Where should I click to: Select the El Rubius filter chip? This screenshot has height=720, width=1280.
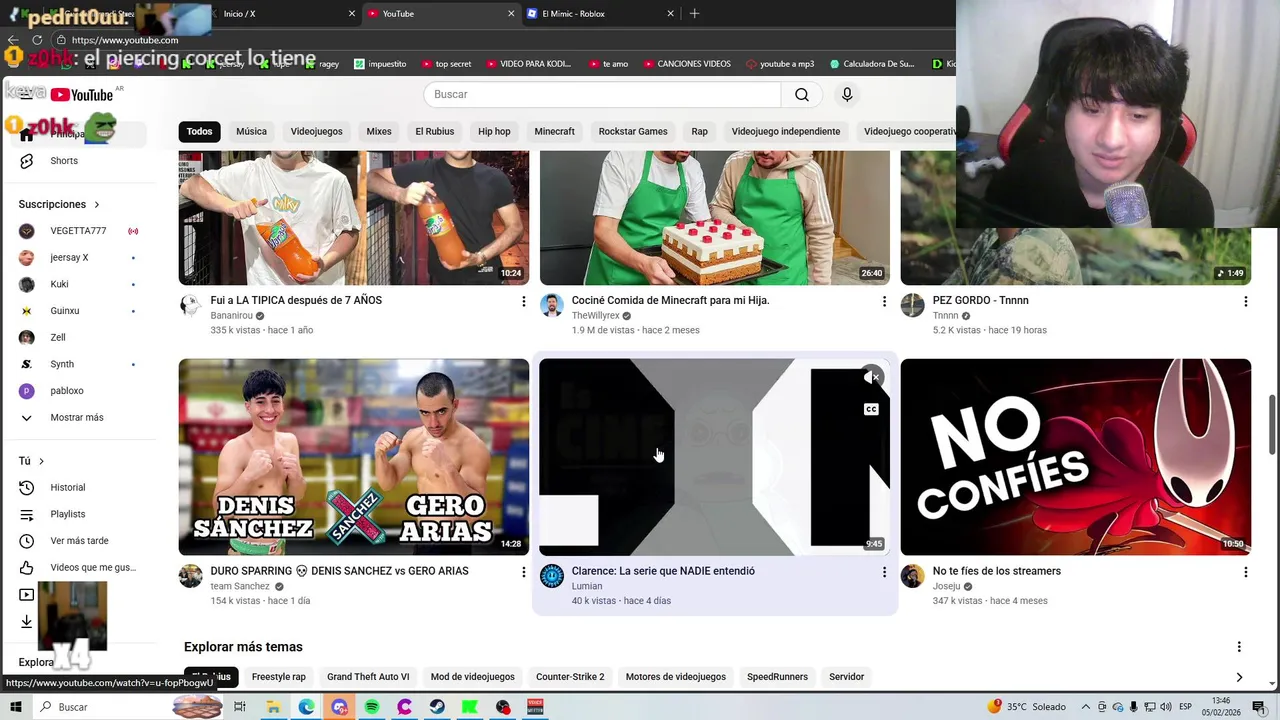click(434, 131)
